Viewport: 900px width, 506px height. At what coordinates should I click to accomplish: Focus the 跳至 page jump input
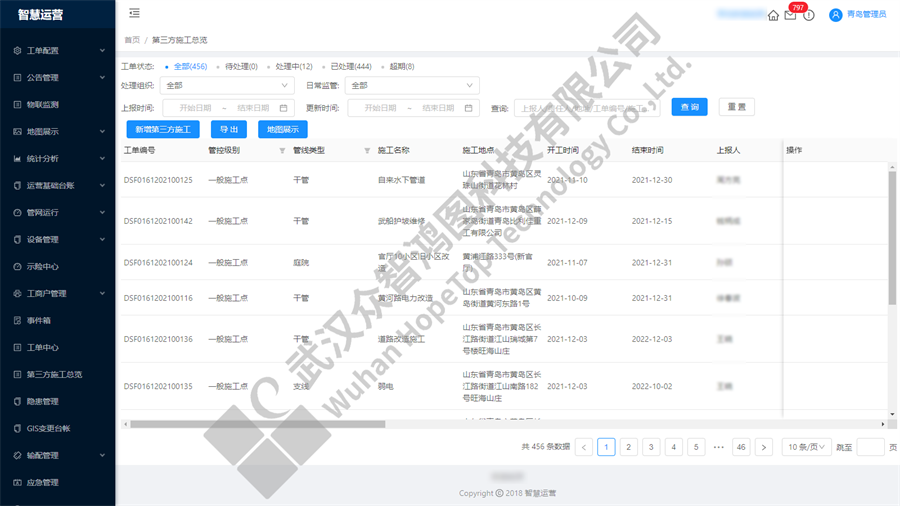click(870, 447)
